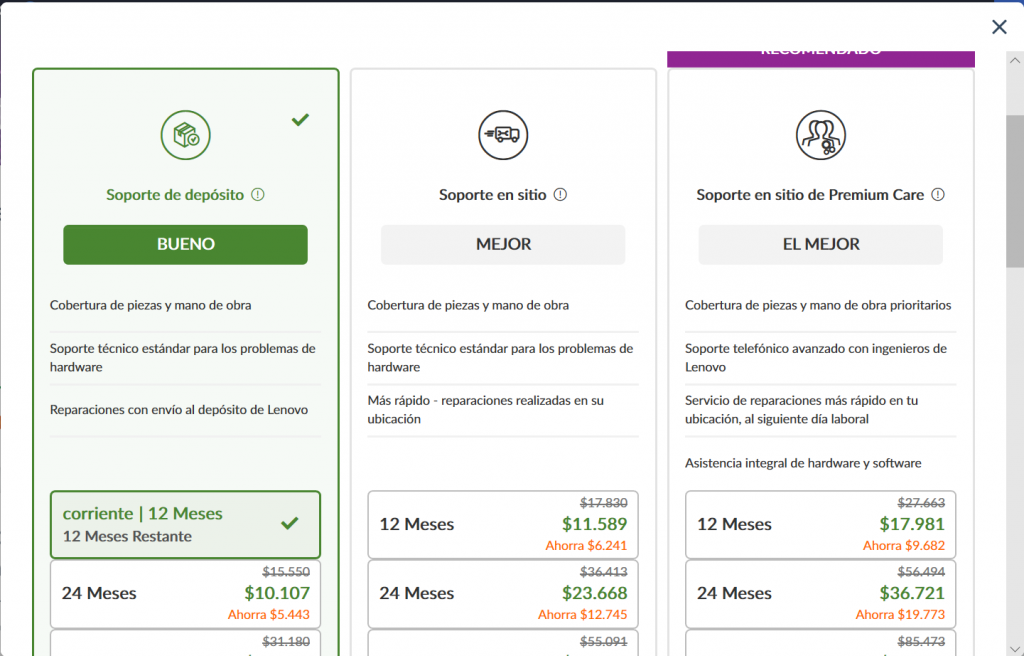Select 12 Meses onsite support at $11.589
1024x656 pixels.
coord(503,524)
